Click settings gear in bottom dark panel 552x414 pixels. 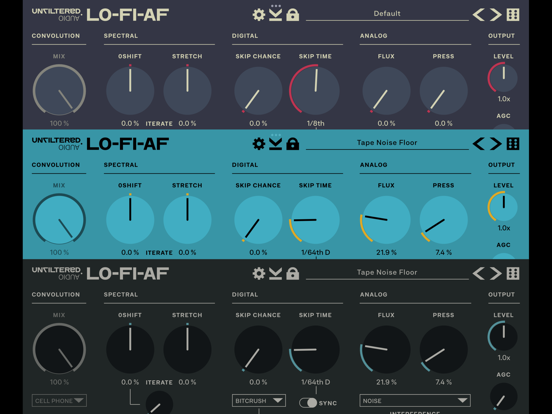click(258, 274)
